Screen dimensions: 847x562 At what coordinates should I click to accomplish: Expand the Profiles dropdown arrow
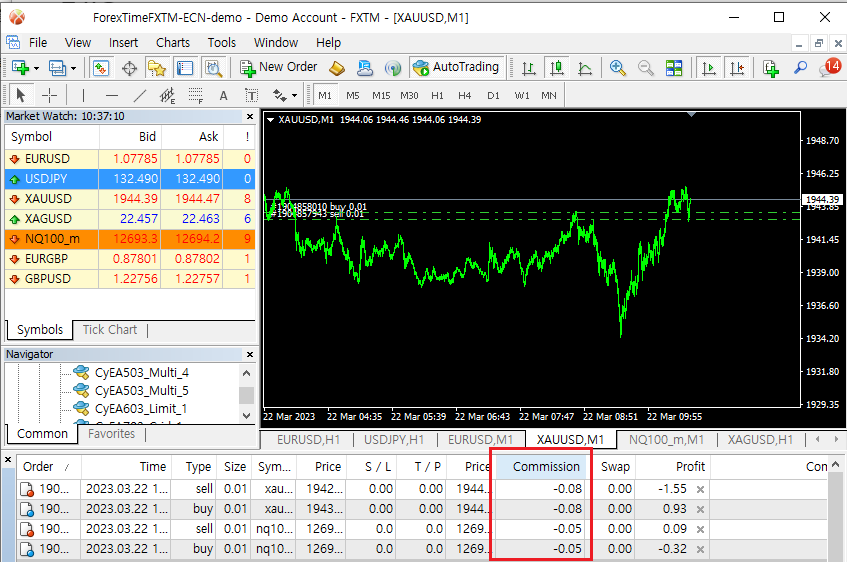coord(73,68)
